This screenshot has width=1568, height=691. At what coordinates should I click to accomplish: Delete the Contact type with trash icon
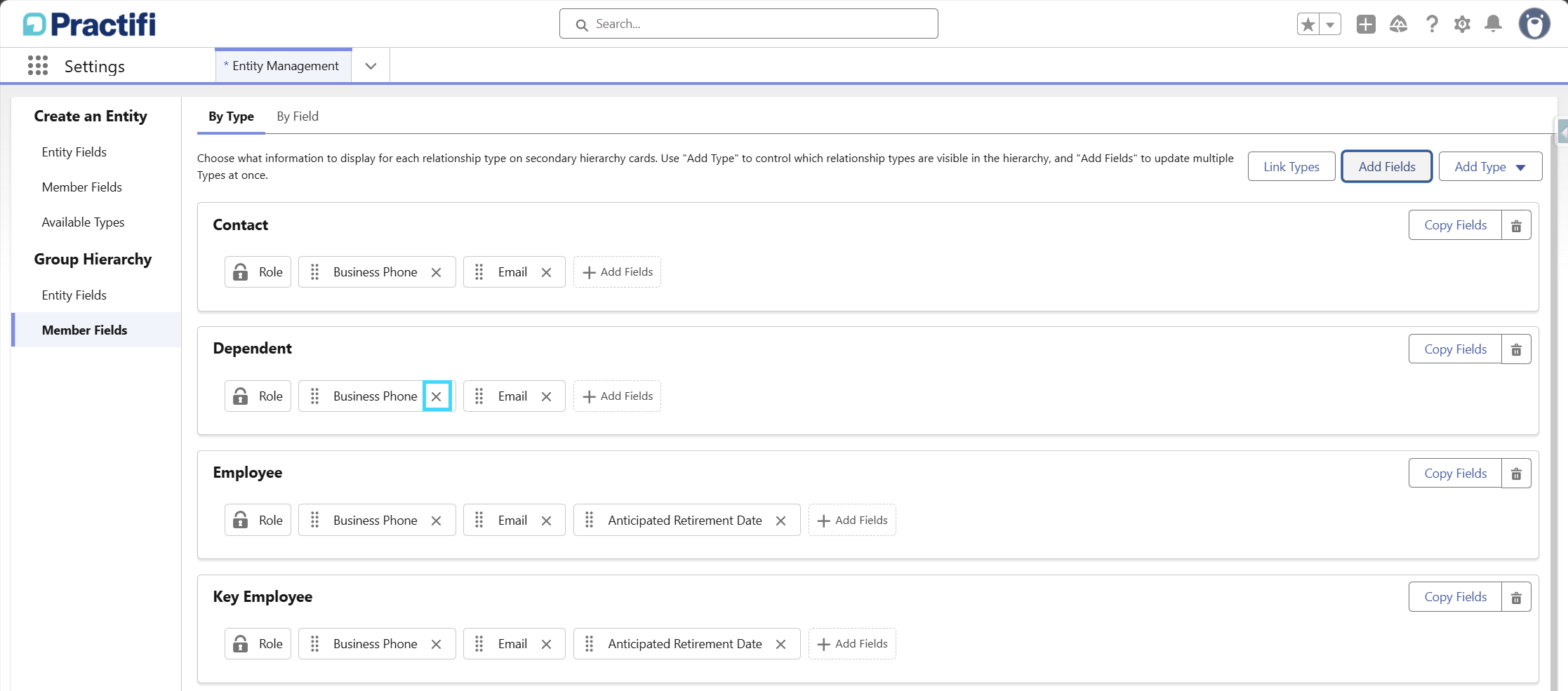1516,225
